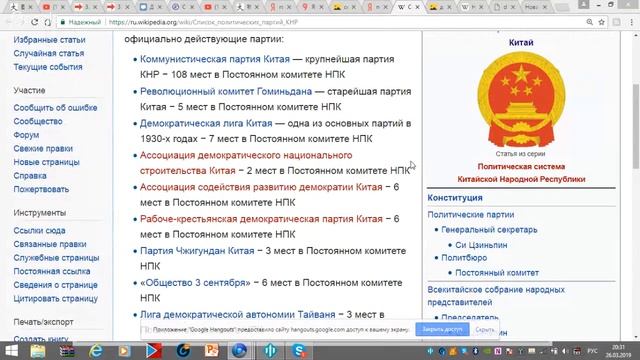Open 'Генеральный секретарь' link

click(489, 230)
